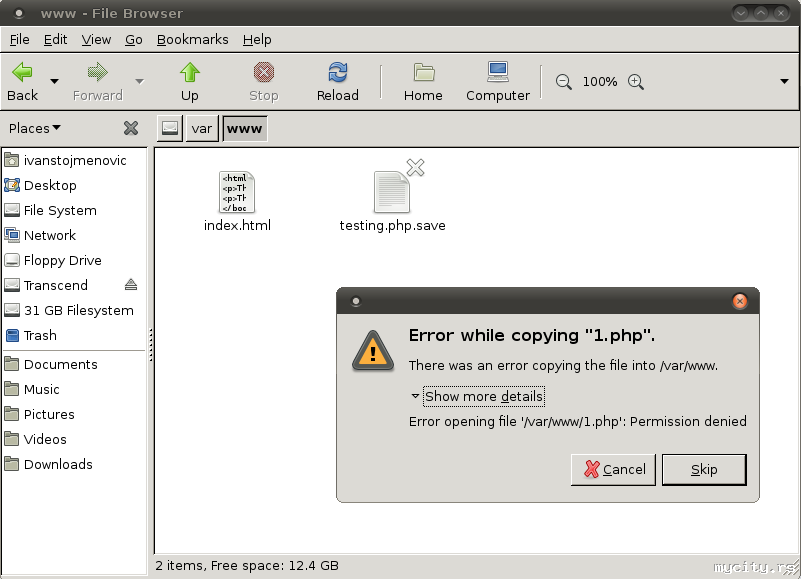Image resolution: width=801 pixels, height=579 pixels.
Task: Open the File menu
Action: pos(19,39)
